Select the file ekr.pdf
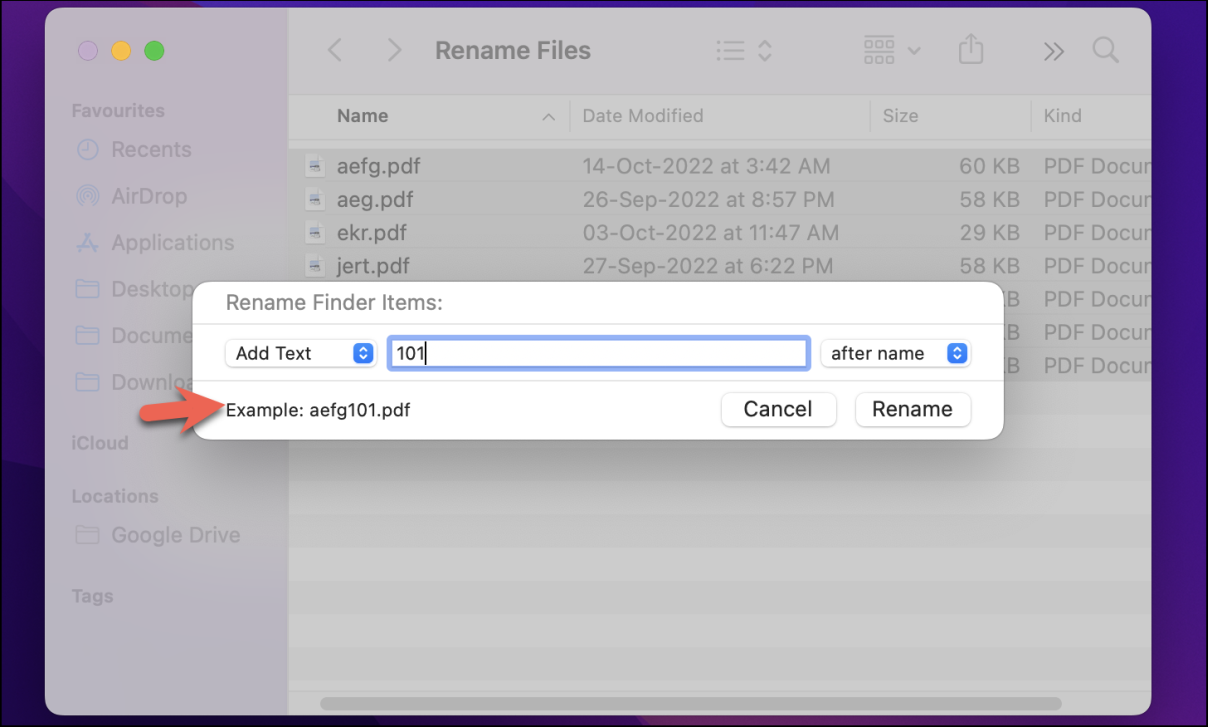This screenshot has height=727, width=1208. pos(372,233)
